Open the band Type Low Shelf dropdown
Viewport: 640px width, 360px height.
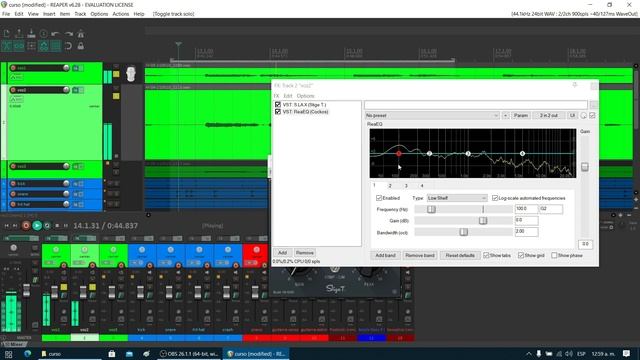coord(457,198)
